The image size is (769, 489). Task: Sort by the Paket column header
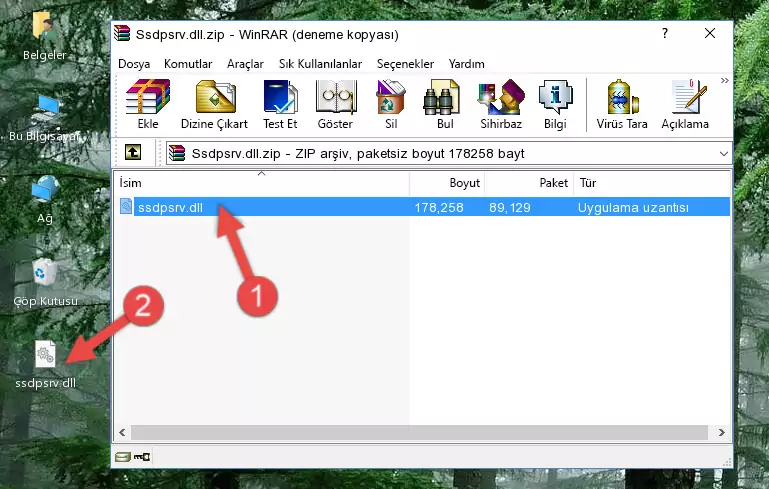tap(529, 183)
